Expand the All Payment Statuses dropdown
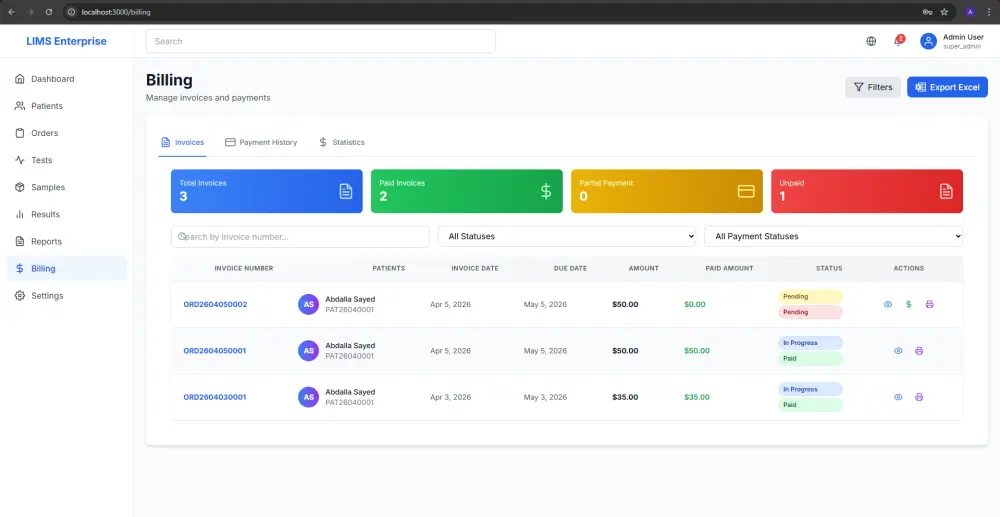The image size is (1000, 517). pos(833,237)
